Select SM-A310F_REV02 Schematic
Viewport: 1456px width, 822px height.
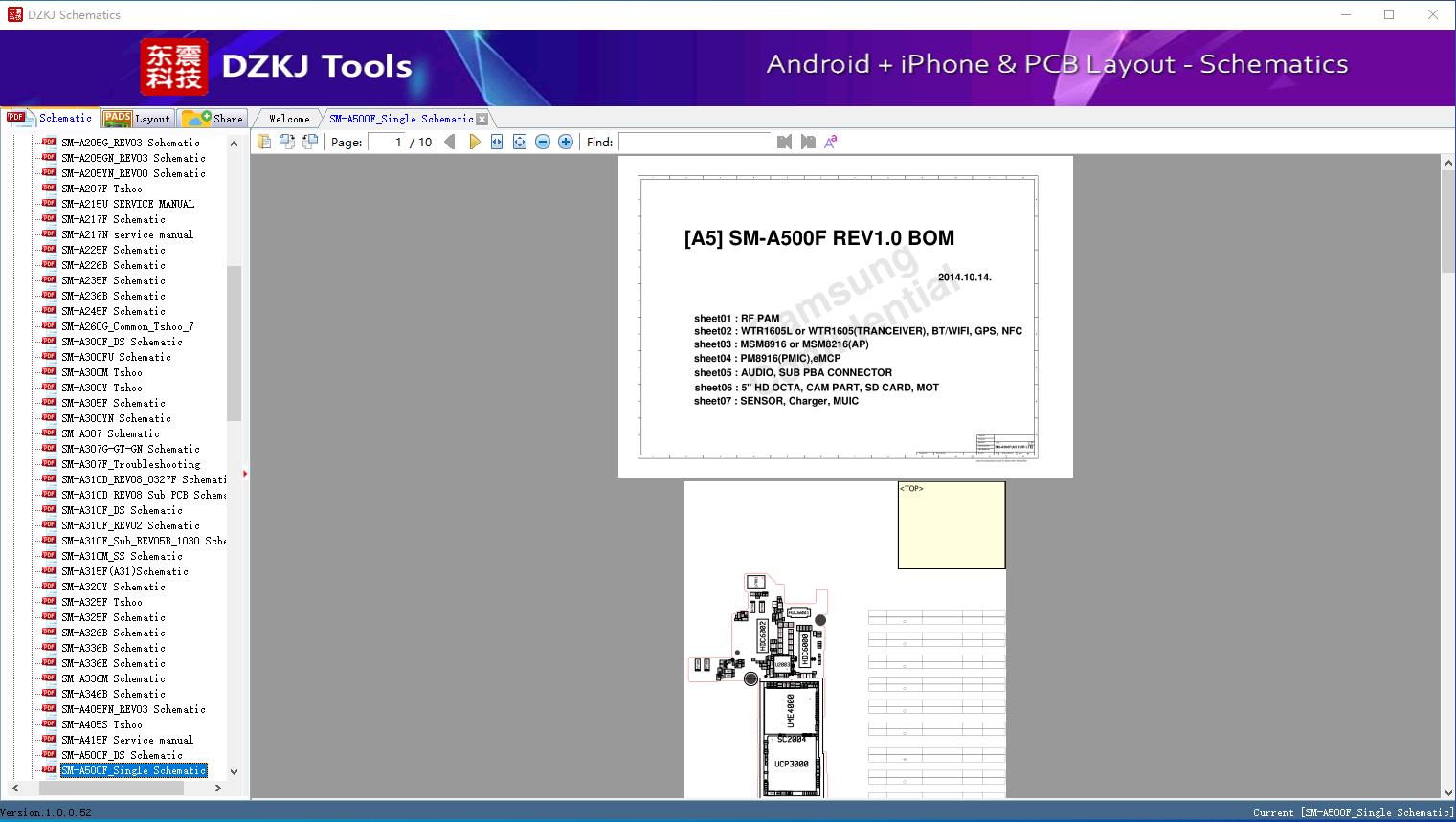click(x=130, y=525)
